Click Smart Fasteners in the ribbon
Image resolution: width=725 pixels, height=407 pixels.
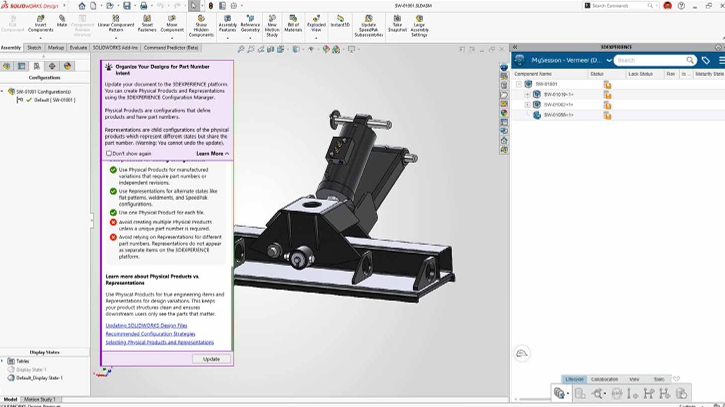147,24
